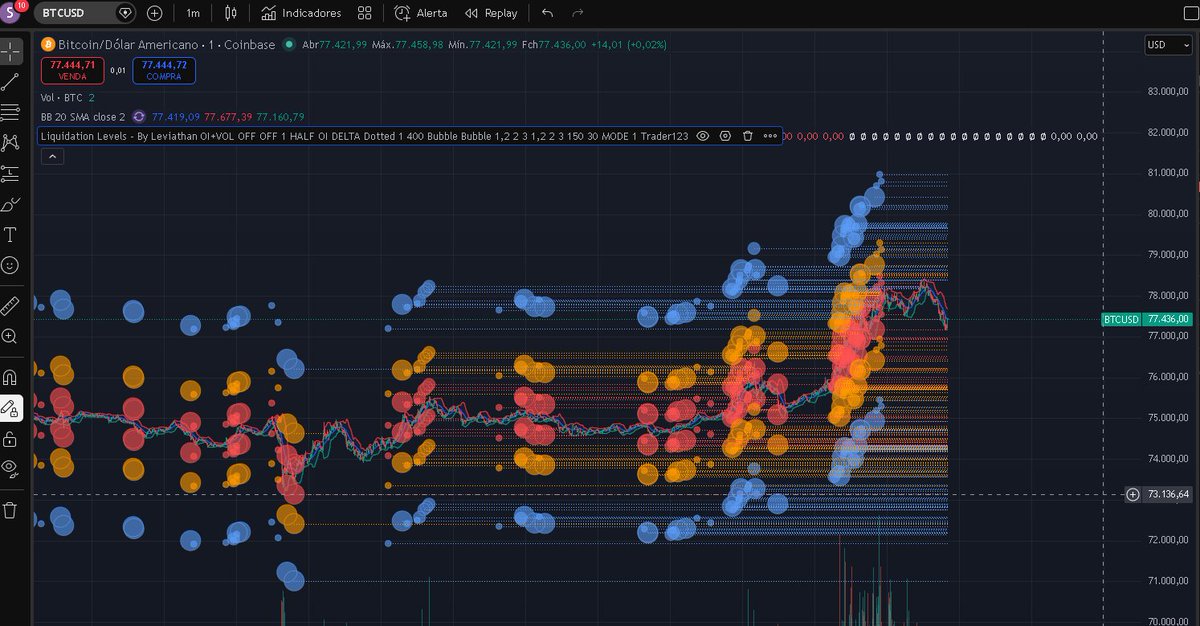
Task: Open the USD currency dropdown
Action: [x=1168, y=44]
